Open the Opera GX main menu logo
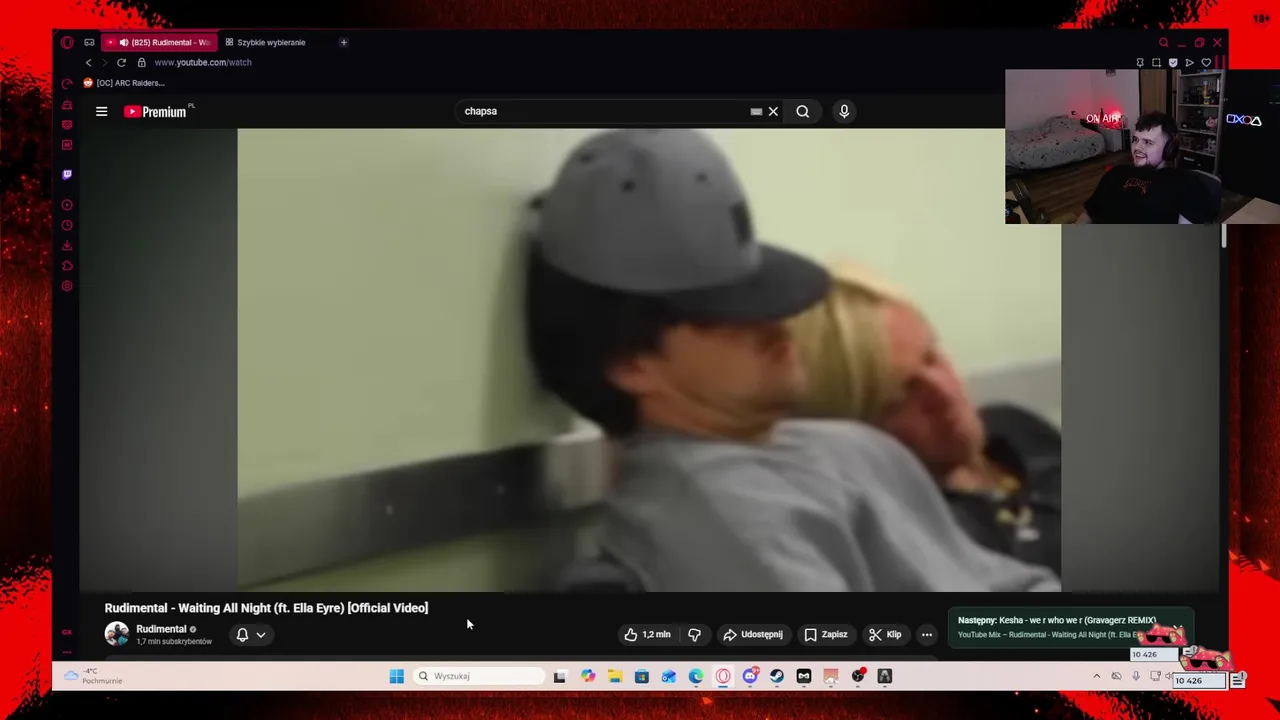The image size is (1280, 720). pyautogui.click(x=67, y=42)
